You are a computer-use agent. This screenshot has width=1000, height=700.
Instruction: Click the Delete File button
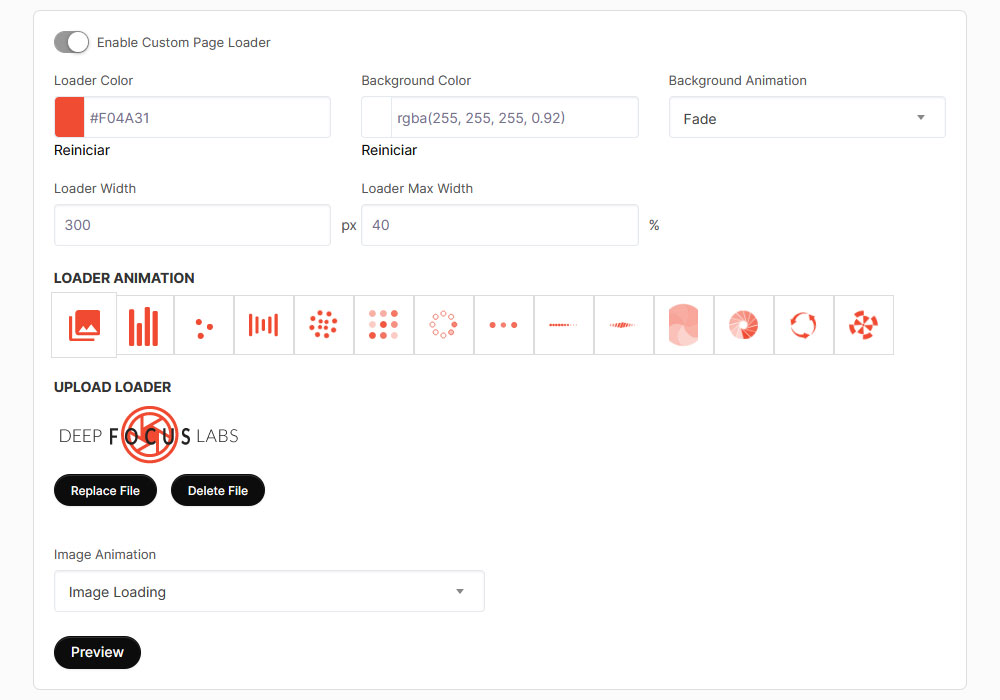[217, 490]
